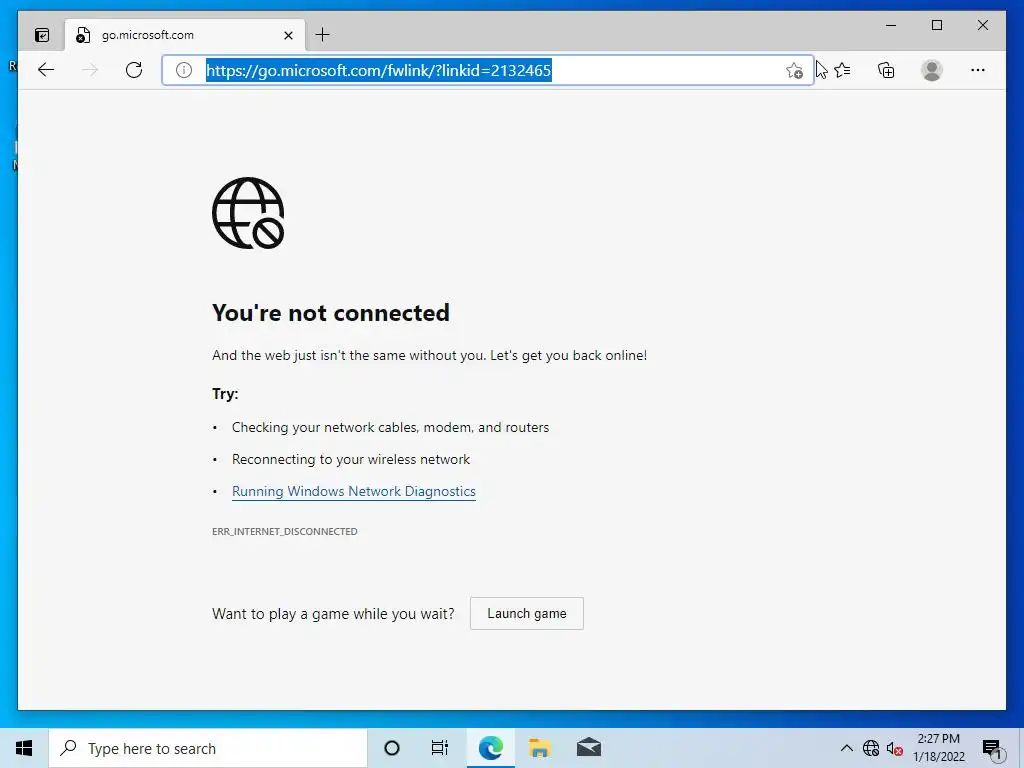Open the profile avatar menu
Screen dimensions: 1024x768
coord(932,70)
